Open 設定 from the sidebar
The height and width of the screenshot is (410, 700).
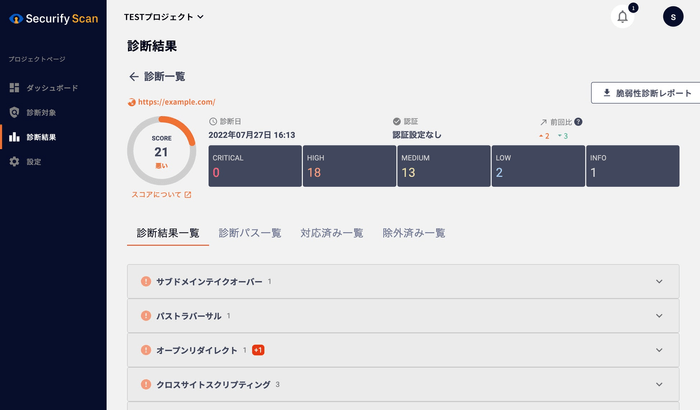pyautogui.click(x=34, y=161)
